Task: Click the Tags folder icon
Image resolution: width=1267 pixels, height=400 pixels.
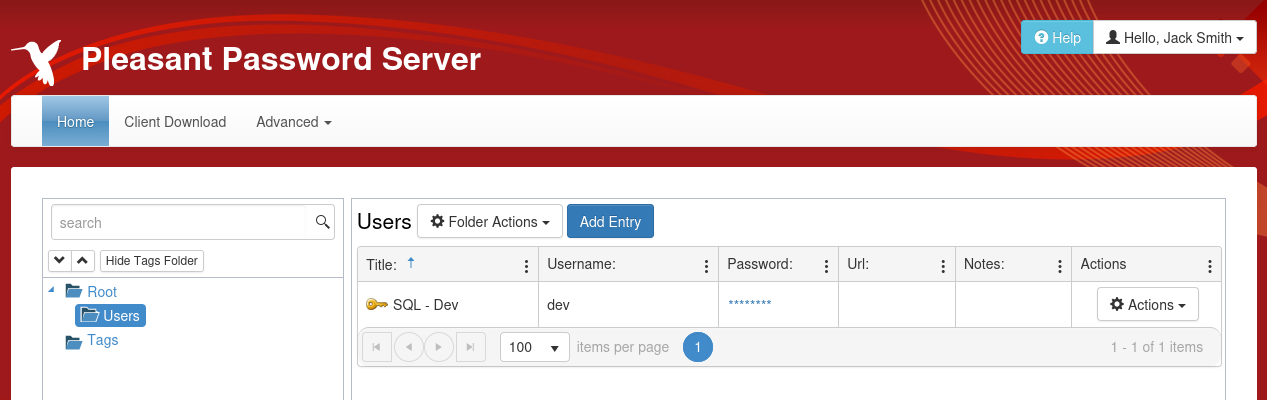Action: point(74,341)
